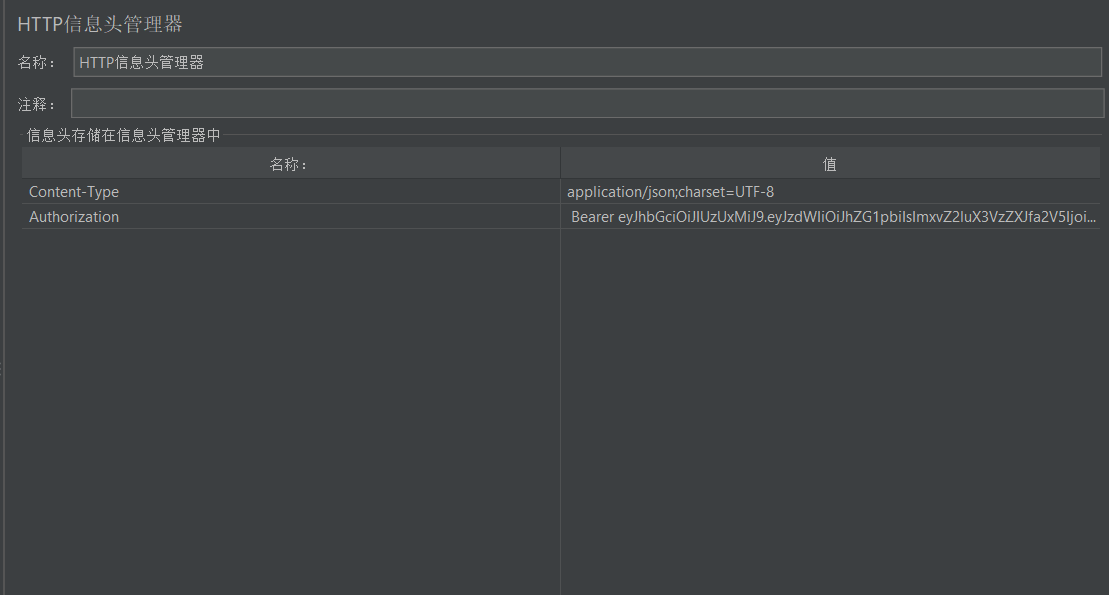The width and height of the screenshot is (1109, 595).
Task: Select the 名称 column header in the table
Action: [291, 164]
